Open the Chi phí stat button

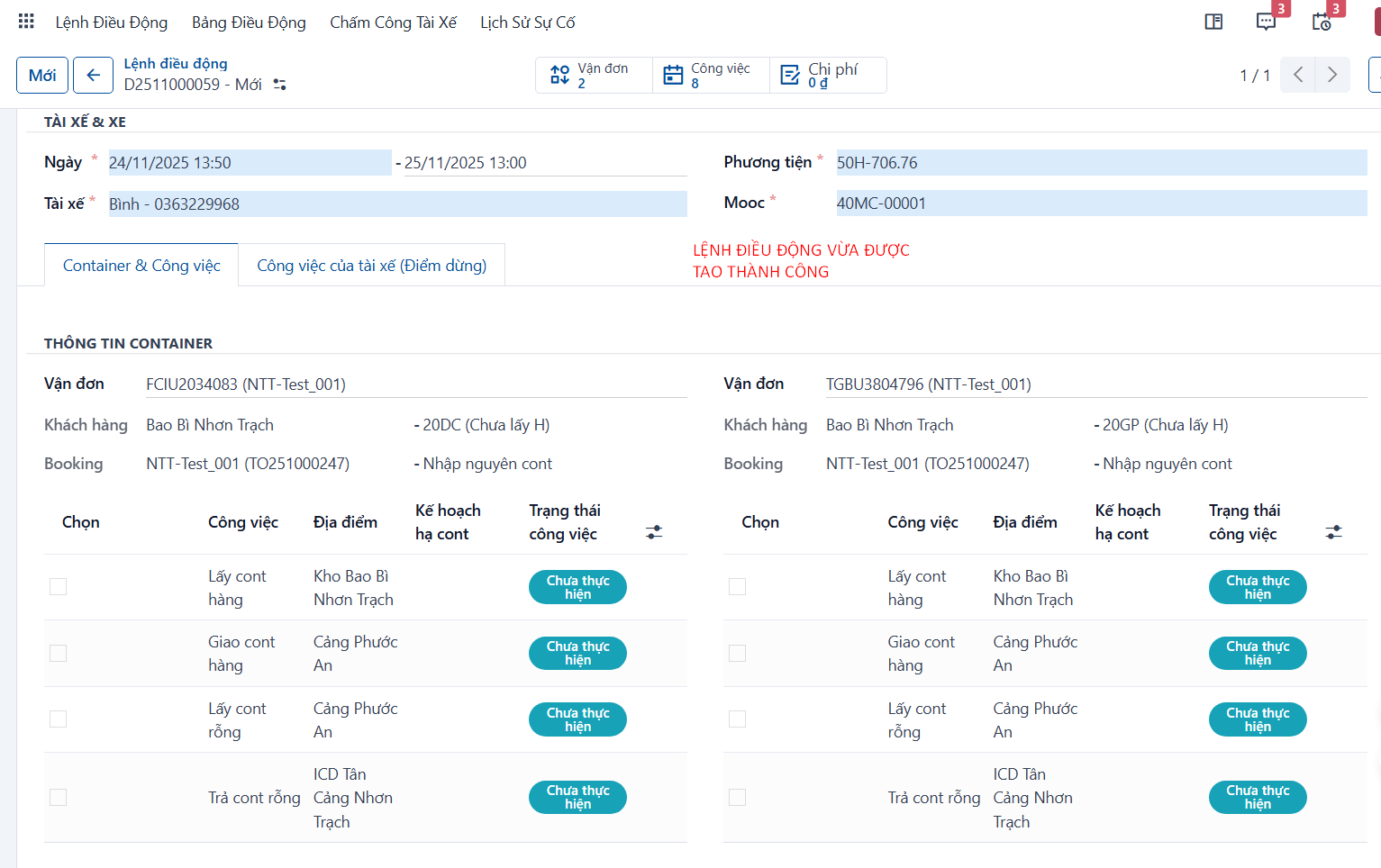(x=828, y=75)
